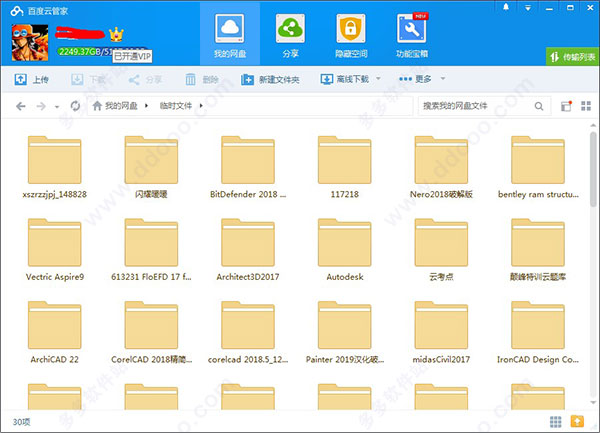Open the 功能宝箱 tab
600x433 pixels.
412,35
